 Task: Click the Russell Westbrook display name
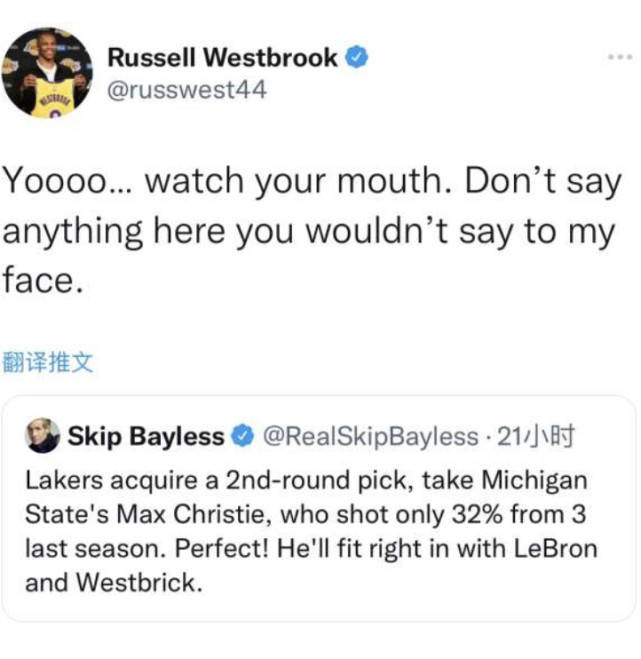click(222, 57)
